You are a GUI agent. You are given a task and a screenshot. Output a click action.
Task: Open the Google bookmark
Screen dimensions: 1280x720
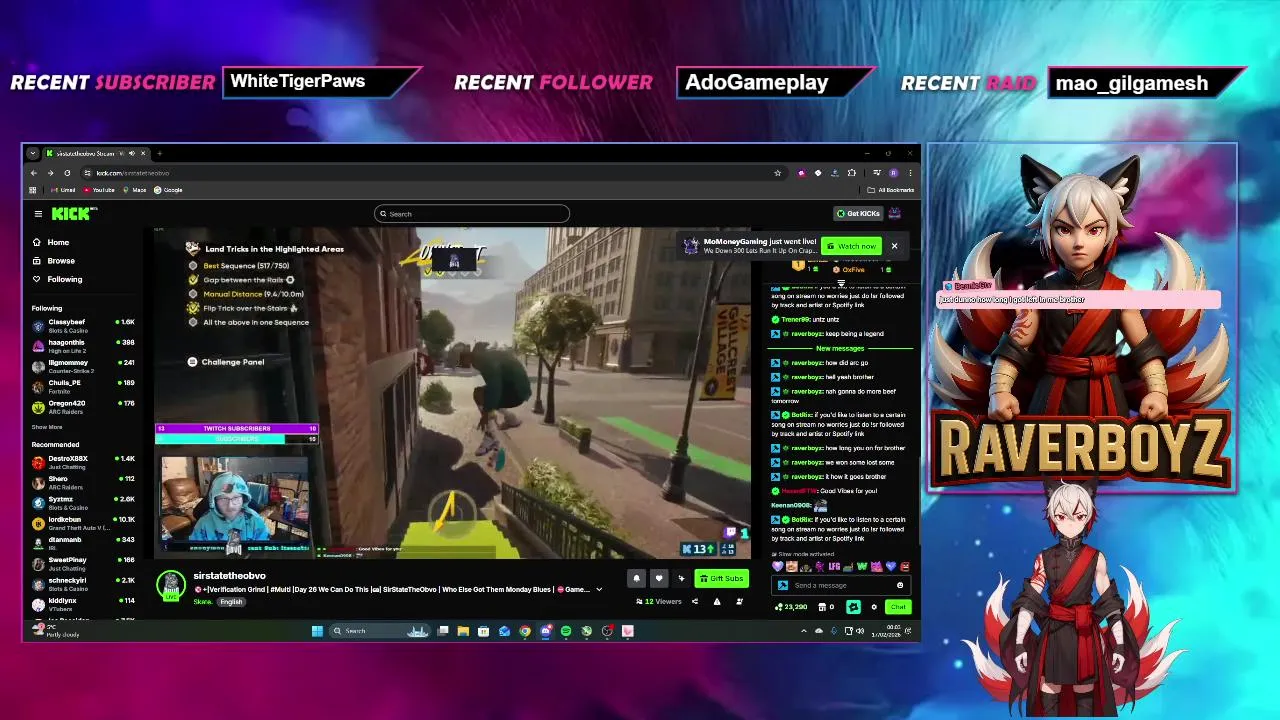pos(168,190)
